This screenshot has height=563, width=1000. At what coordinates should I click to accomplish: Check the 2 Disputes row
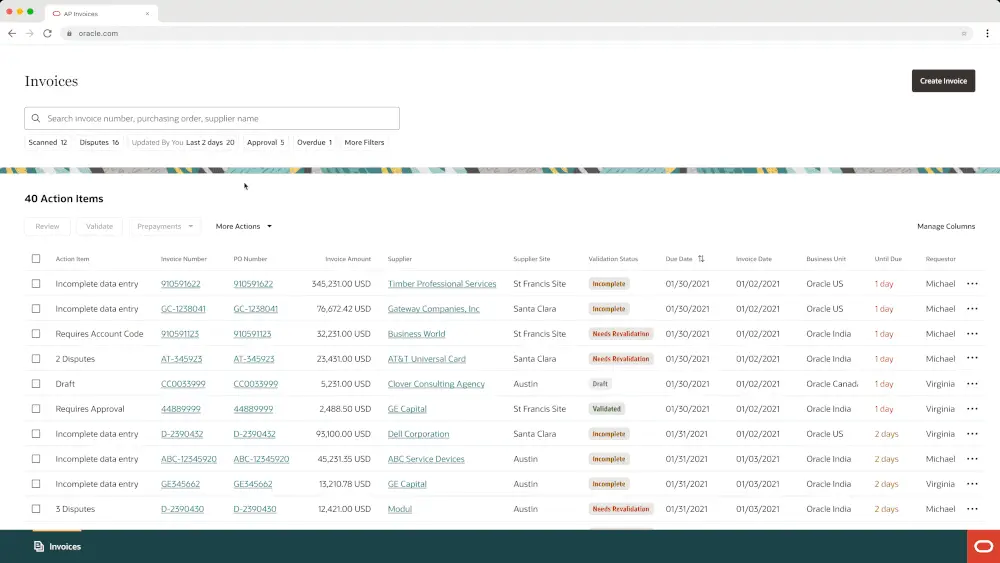(x=36, y=358)
